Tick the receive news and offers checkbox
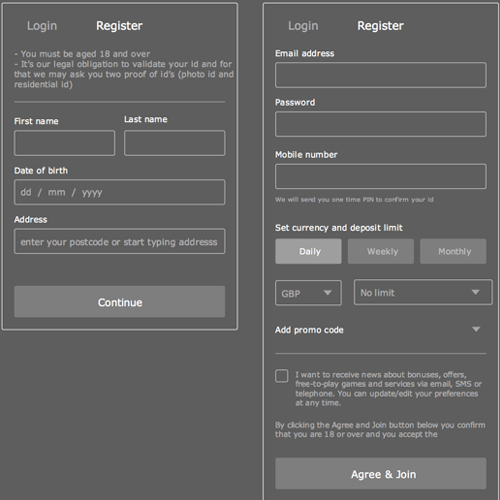This screenshot has width=500, height=500. tap(282, 376)
